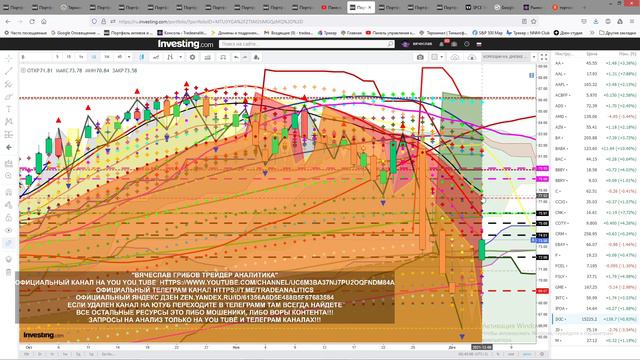Go back in the browser
640x360 pixels.
(9, 21)
